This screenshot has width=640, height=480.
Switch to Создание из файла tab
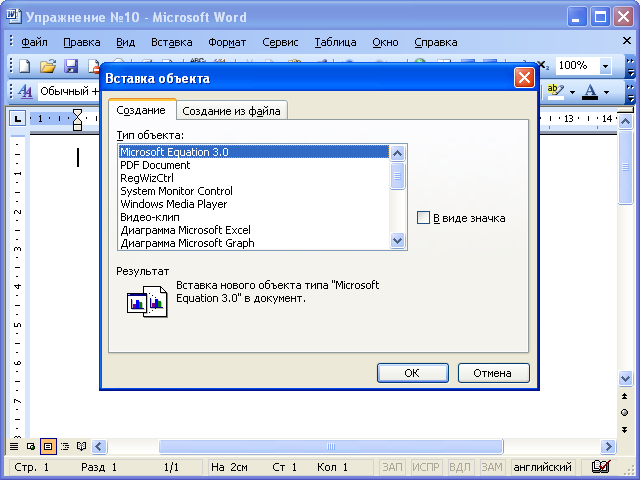pyautogui.click(x=231, y=111)
